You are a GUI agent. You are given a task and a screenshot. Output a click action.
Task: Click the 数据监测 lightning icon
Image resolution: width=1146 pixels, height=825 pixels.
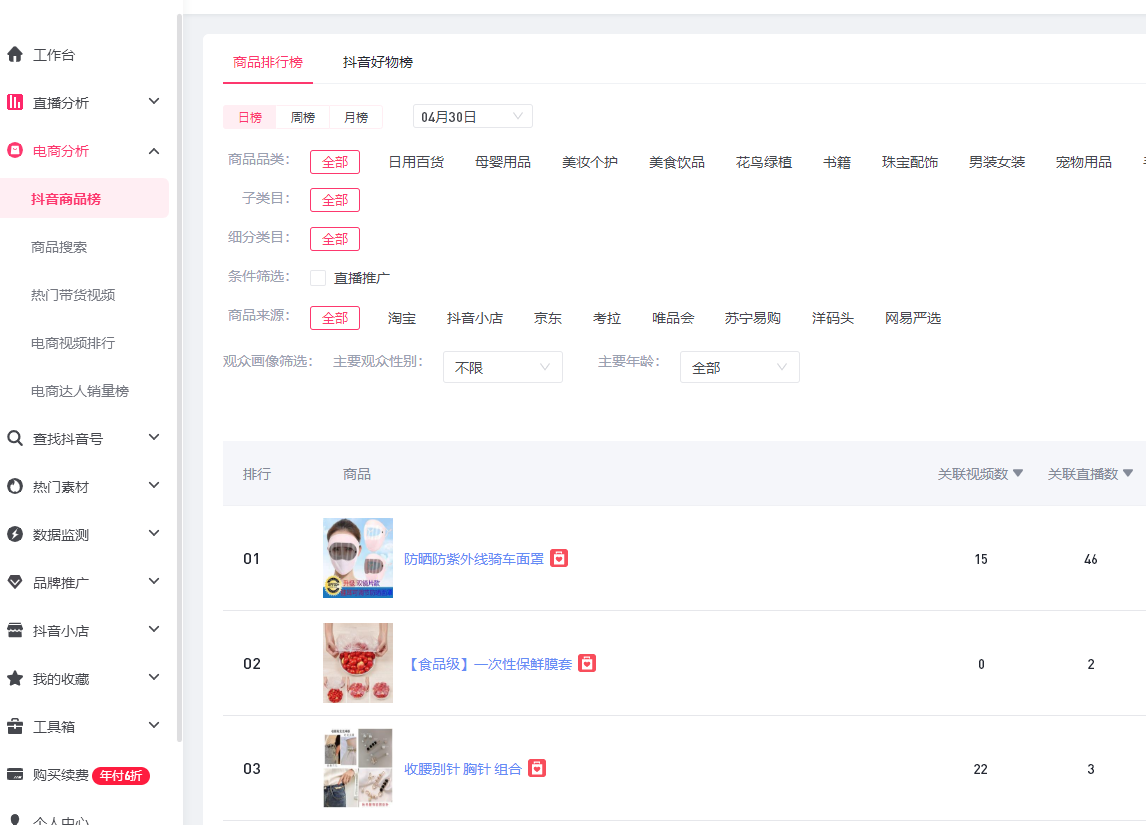pyautogui.click(x=15, y=534)
